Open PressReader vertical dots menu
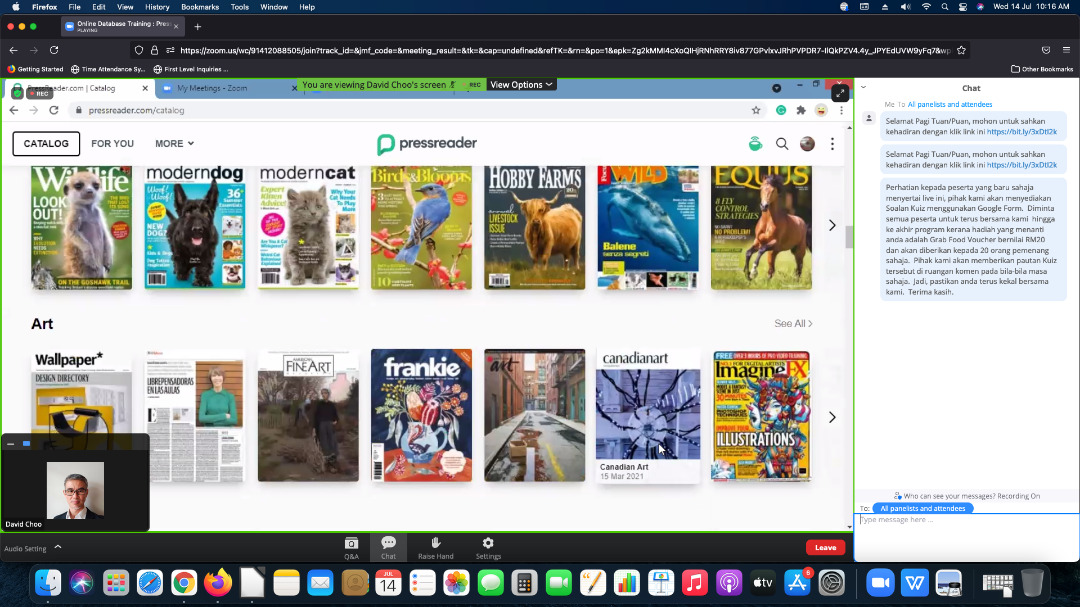The height and width of the screenshot is (607, 1080). click(x=832, y=143)
